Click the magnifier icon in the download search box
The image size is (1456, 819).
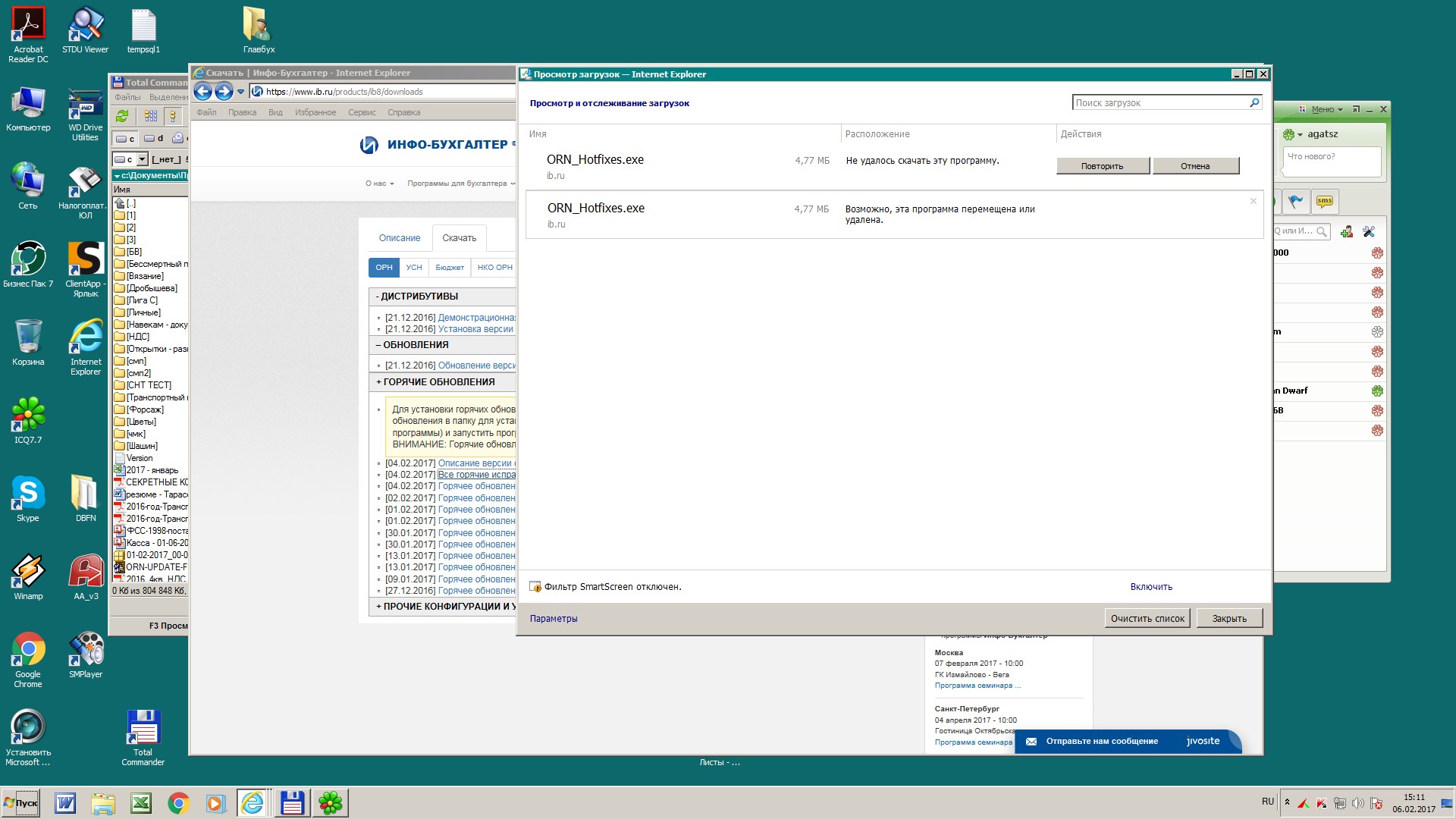tap(1254, 102)
